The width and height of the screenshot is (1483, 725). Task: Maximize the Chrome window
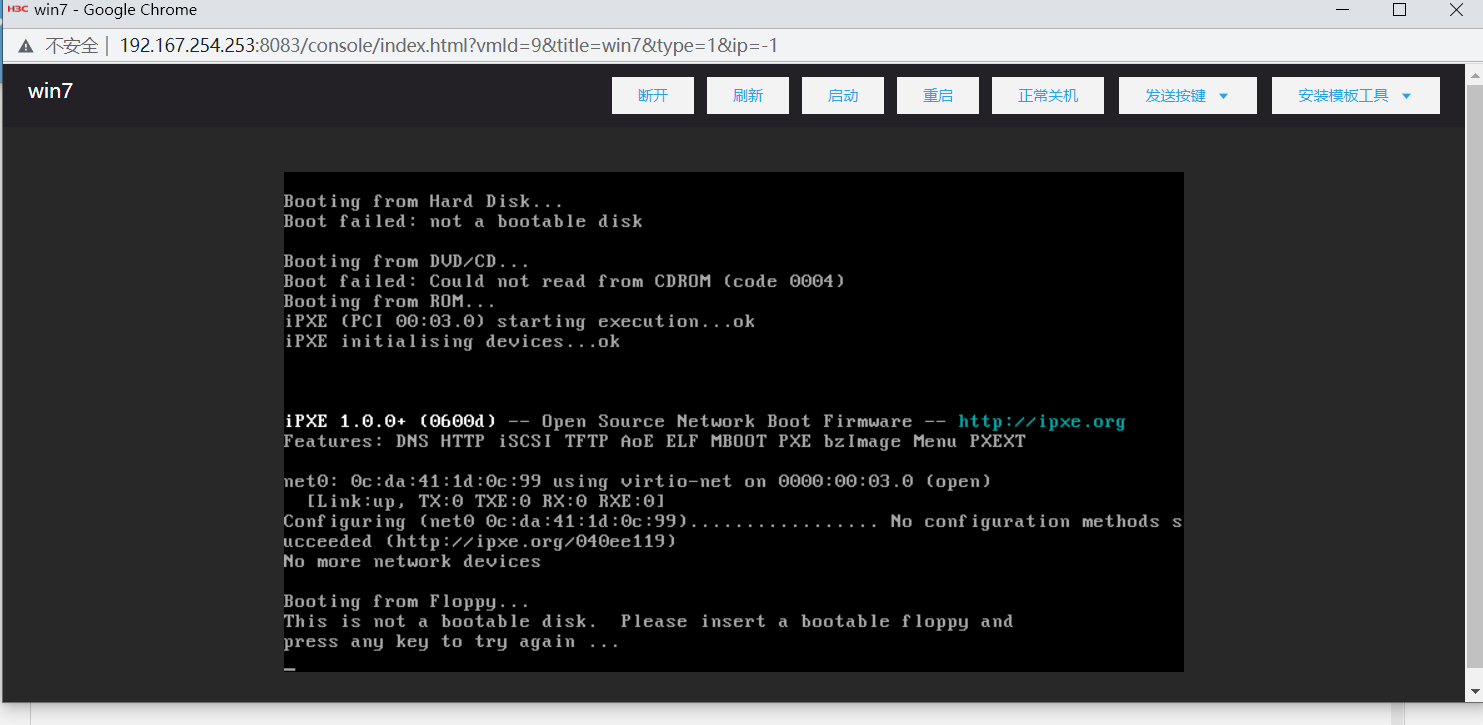tap(1400, 10)
